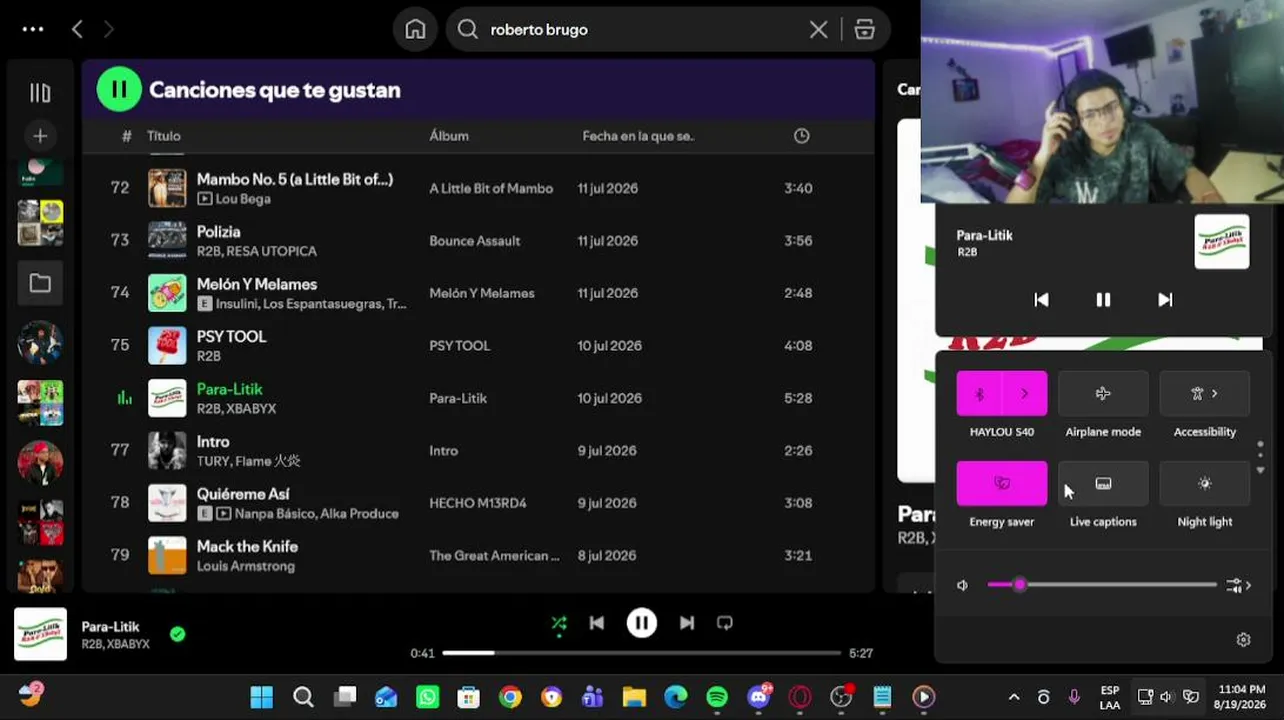Sort by the # column header
The width and height of the screenshot is (1284, 720).
pyautogui.click(x=126, y=136)
